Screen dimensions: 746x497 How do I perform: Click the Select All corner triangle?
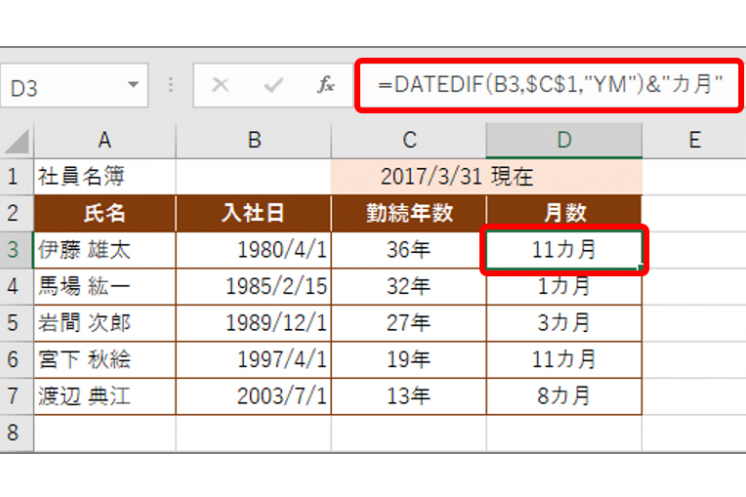(x=17, y=141)
